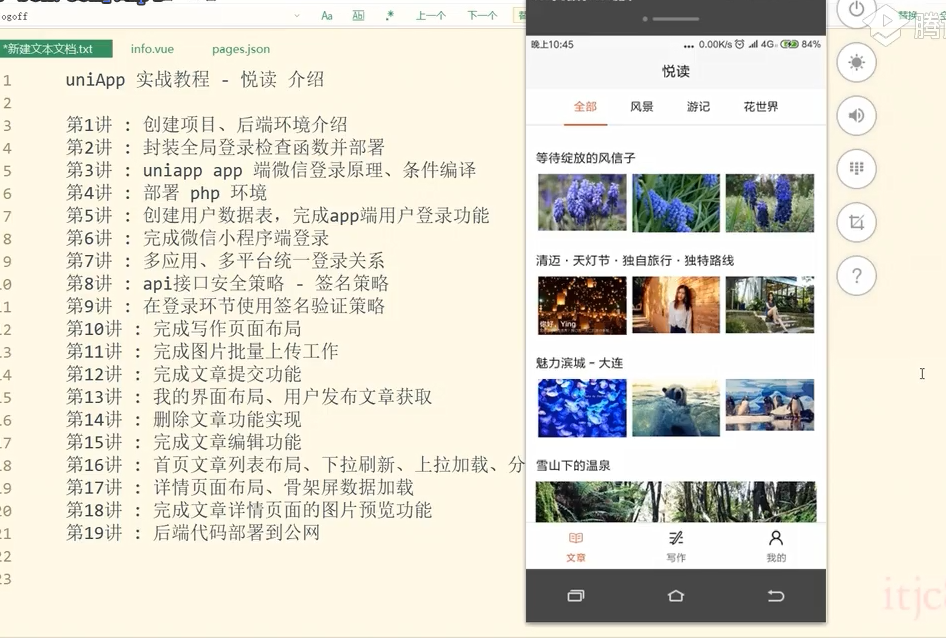The width and height of the screenshot is (946, 638).
Task: Open the emulator keypad grid icon
Action: pos(856,169)
